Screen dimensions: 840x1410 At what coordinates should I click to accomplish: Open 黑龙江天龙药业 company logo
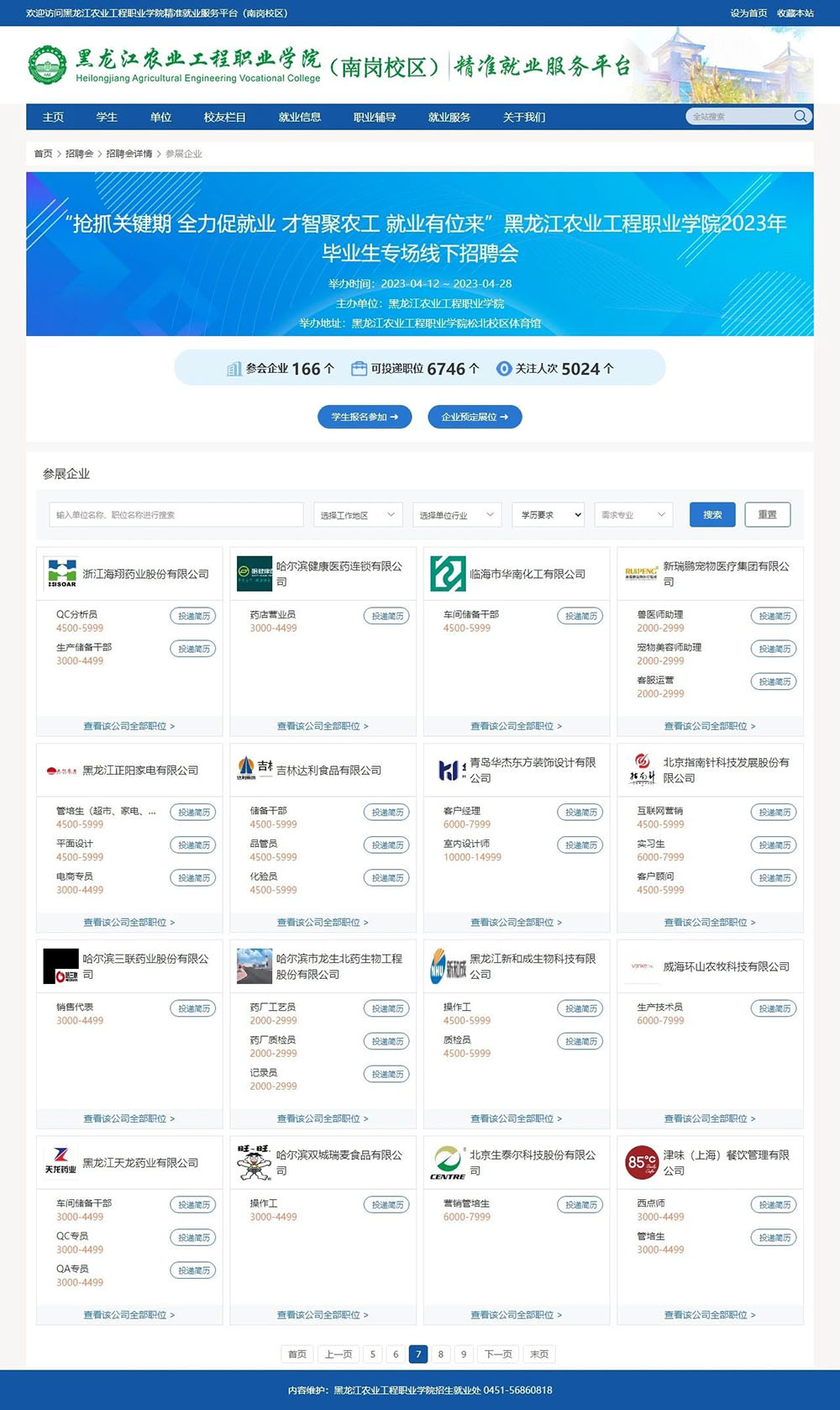click(x=60, y=1163)
